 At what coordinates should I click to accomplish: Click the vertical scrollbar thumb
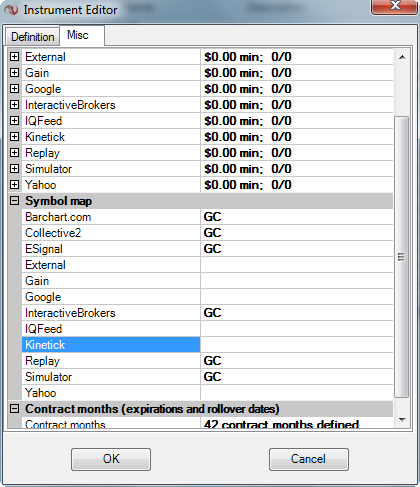pos(402,257)
